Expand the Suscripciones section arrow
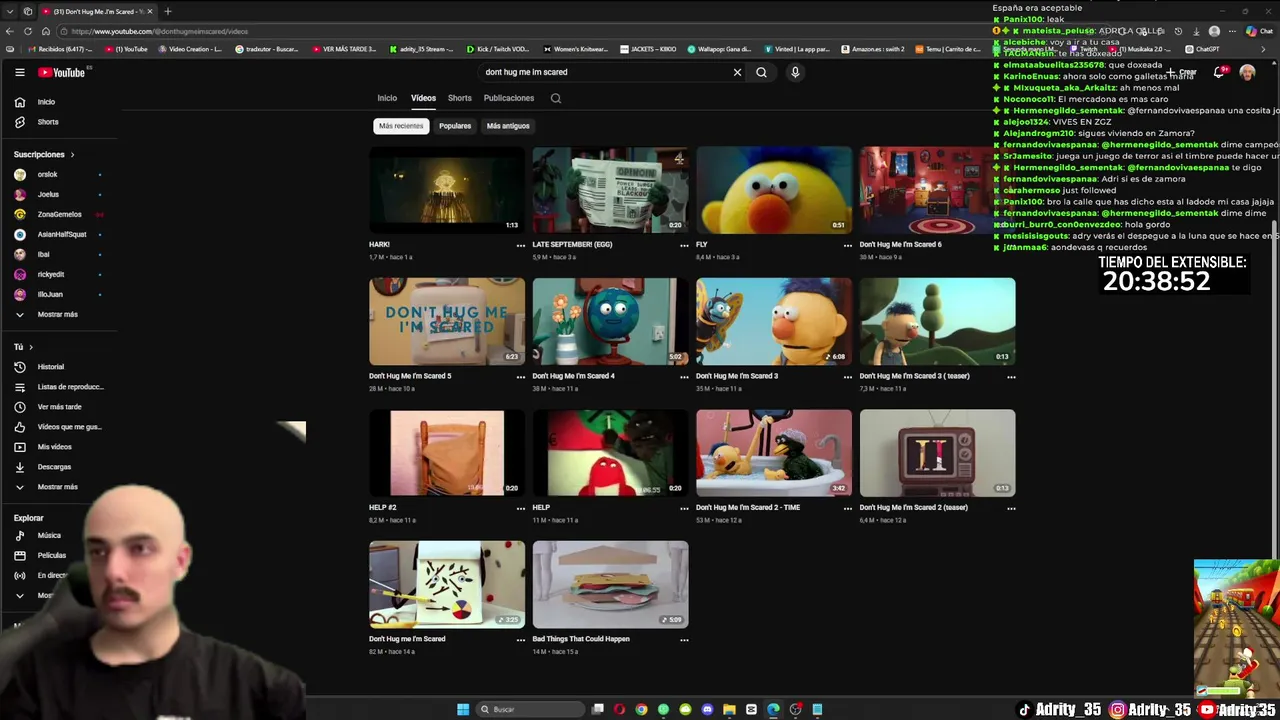Image resolution: width=1280 pixels, height=720 pixels. (72, 155)
